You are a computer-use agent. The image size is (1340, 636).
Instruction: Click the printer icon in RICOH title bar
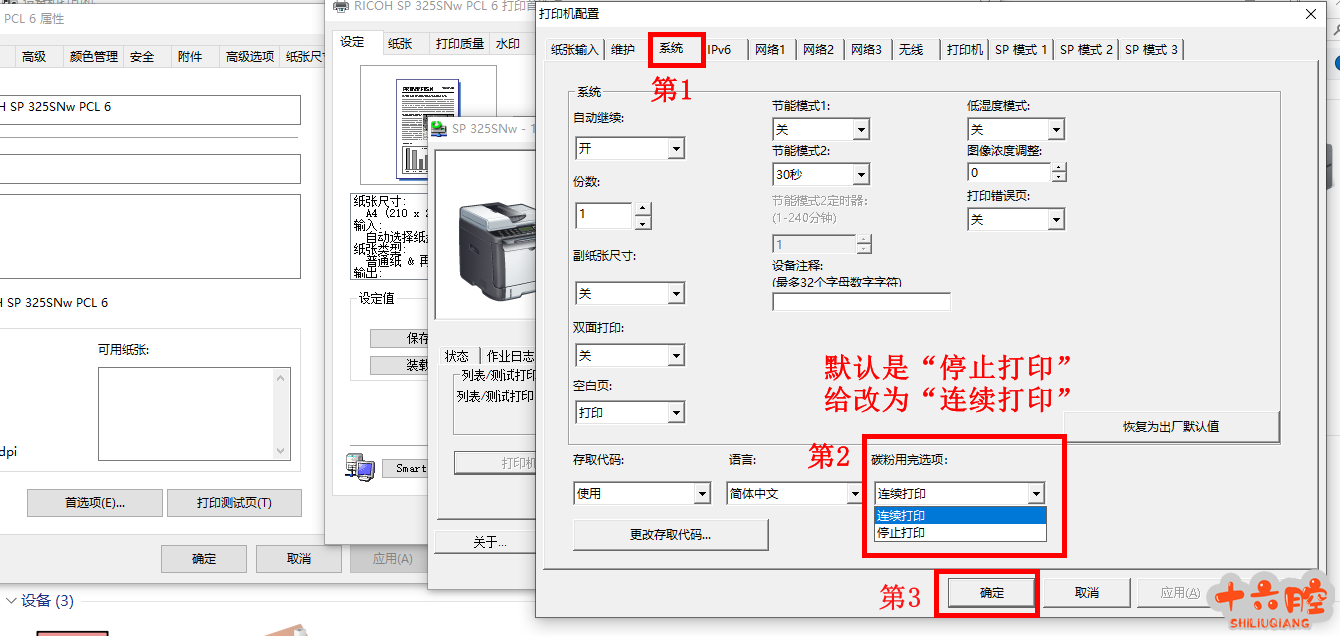click(x=339, y=7)
